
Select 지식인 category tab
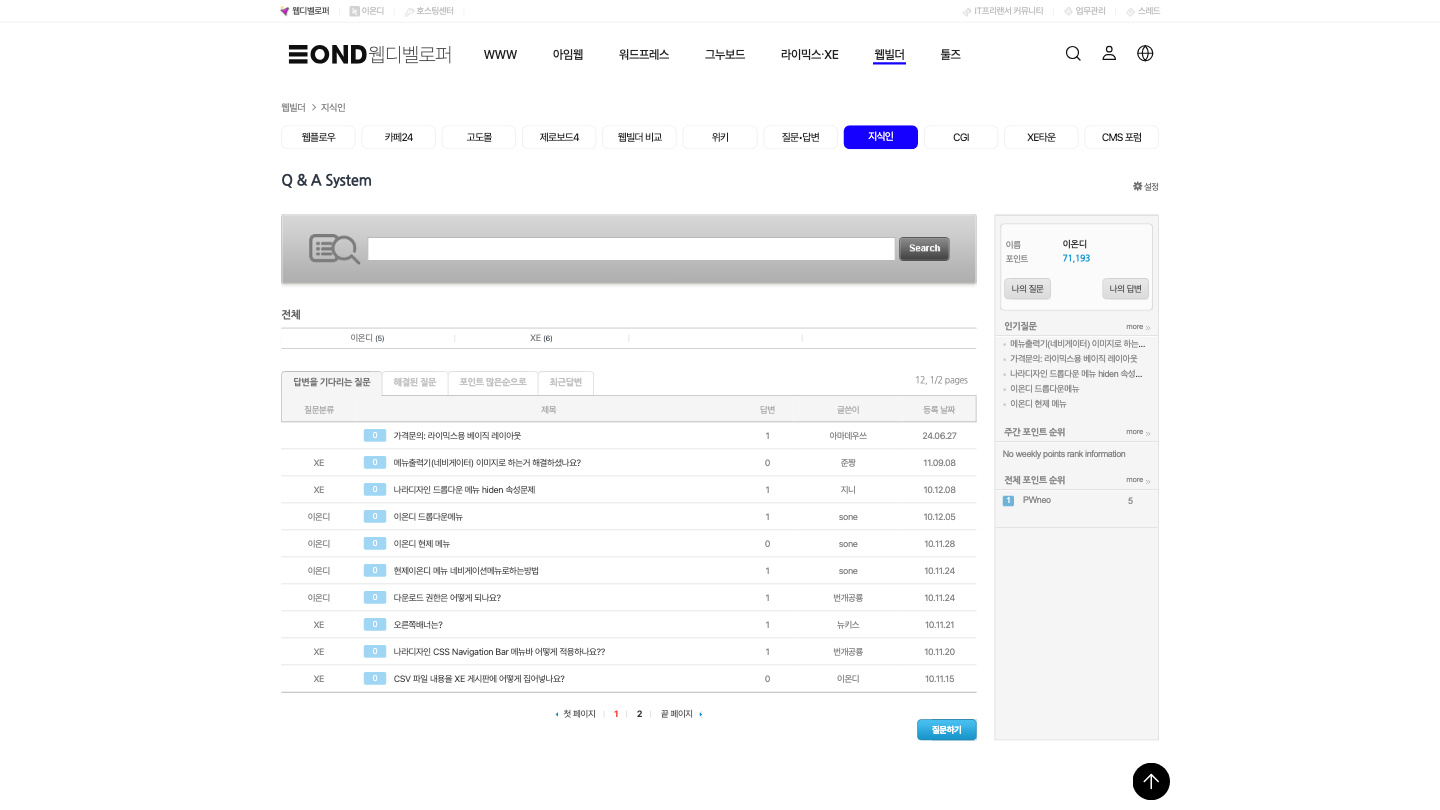881,137
